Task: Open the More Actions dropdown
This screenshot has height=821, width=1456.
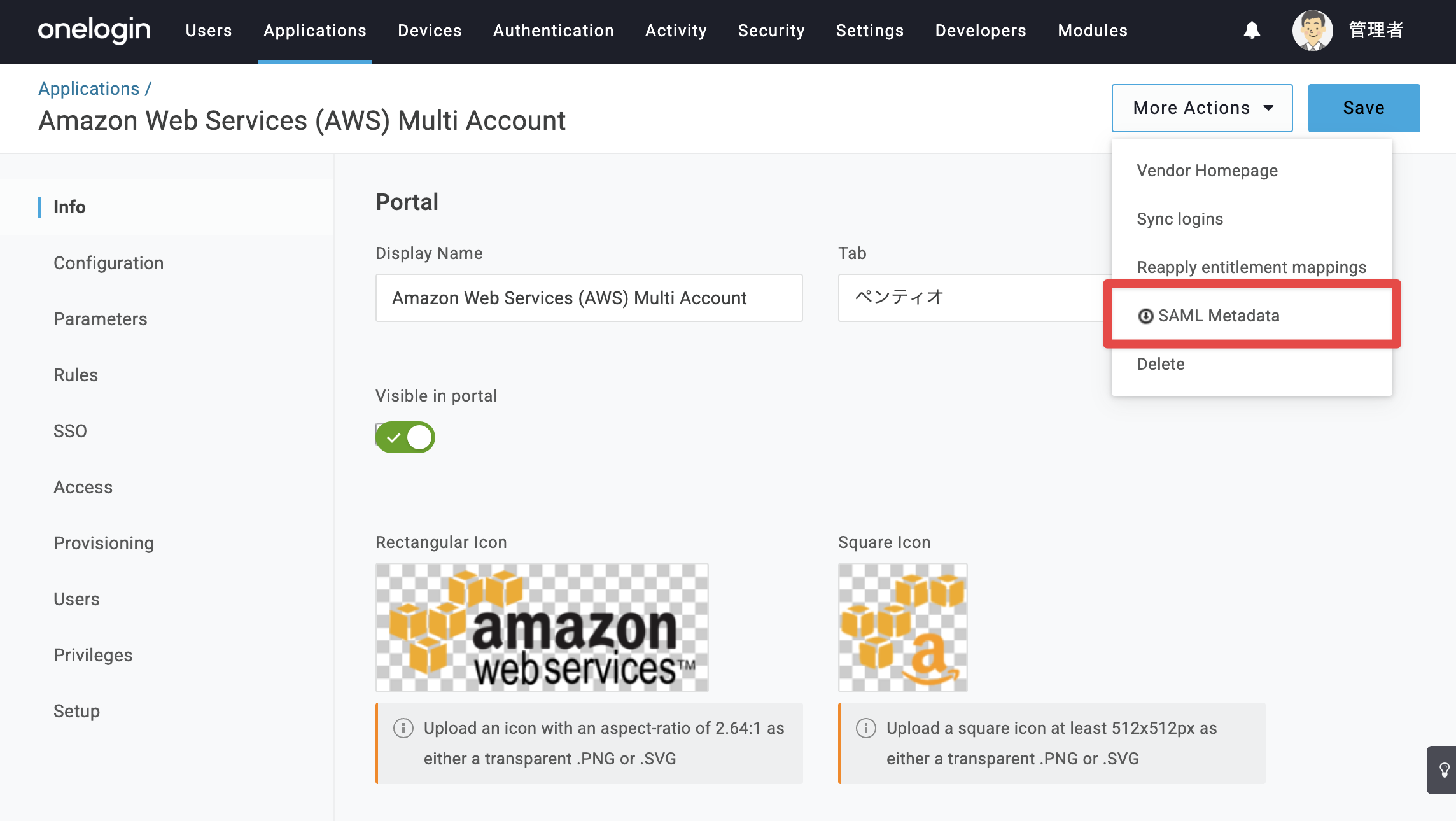Action: 1202,108
